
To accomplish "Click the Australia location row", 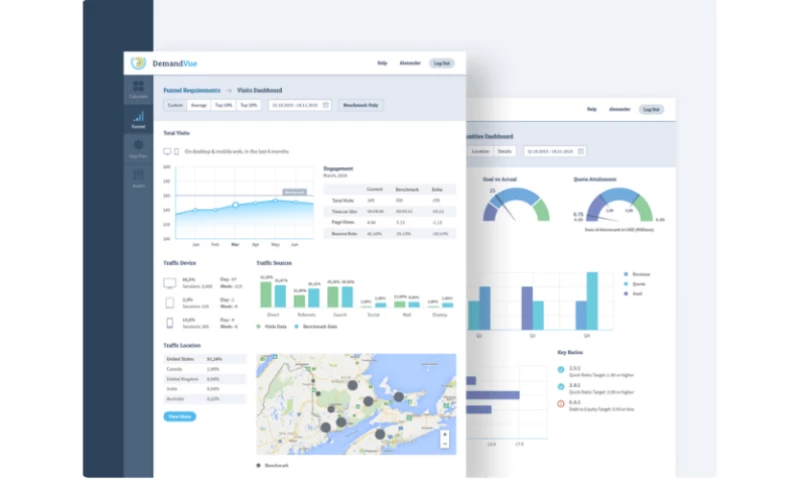I will pos(205,398).
